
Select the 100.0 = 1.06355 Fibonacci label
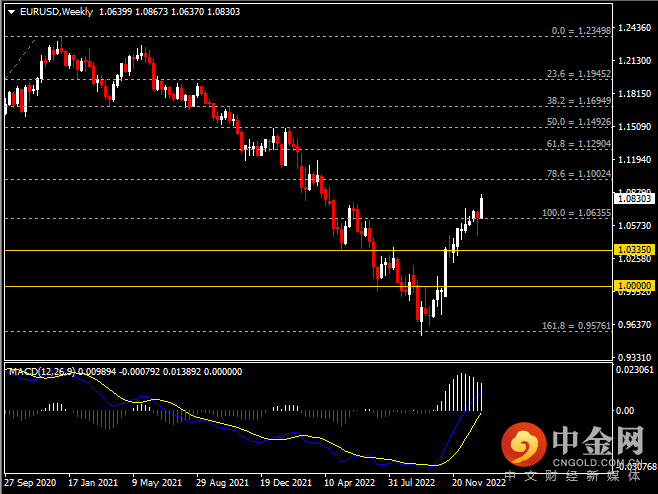pos(577,213)
